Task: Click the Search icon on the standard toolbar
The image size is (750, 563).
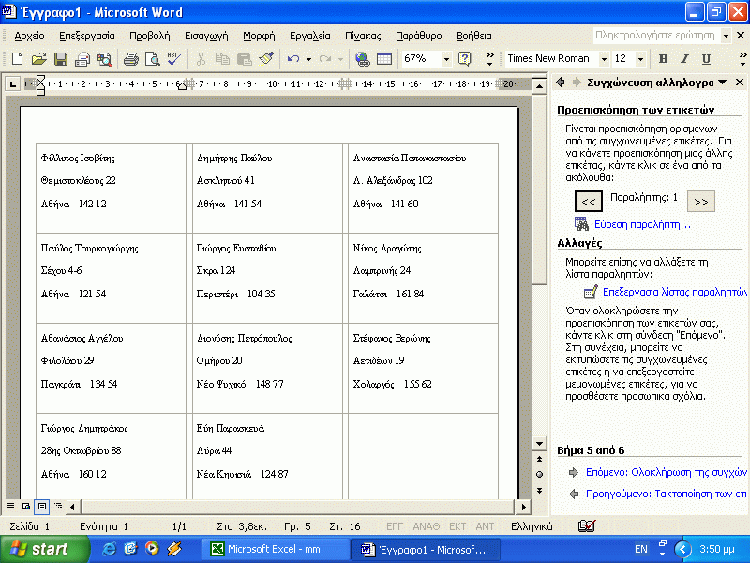Action: [104, 59]
